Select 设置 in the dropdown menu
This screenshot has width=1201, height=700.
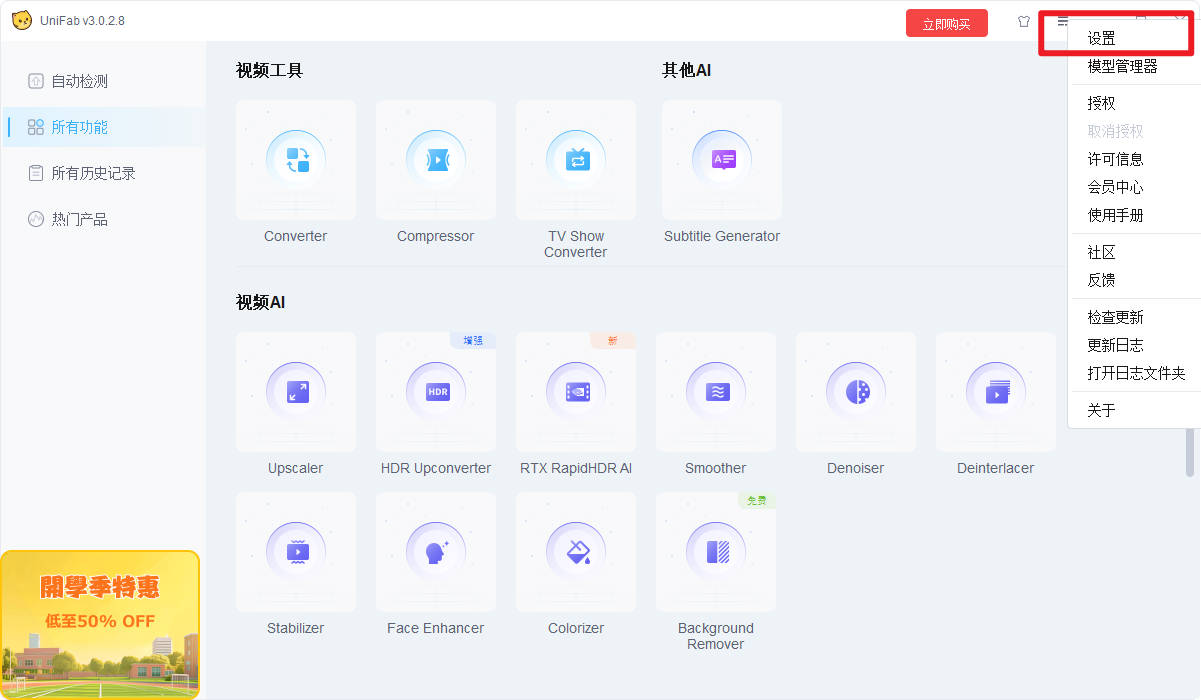click(1102, 38)
